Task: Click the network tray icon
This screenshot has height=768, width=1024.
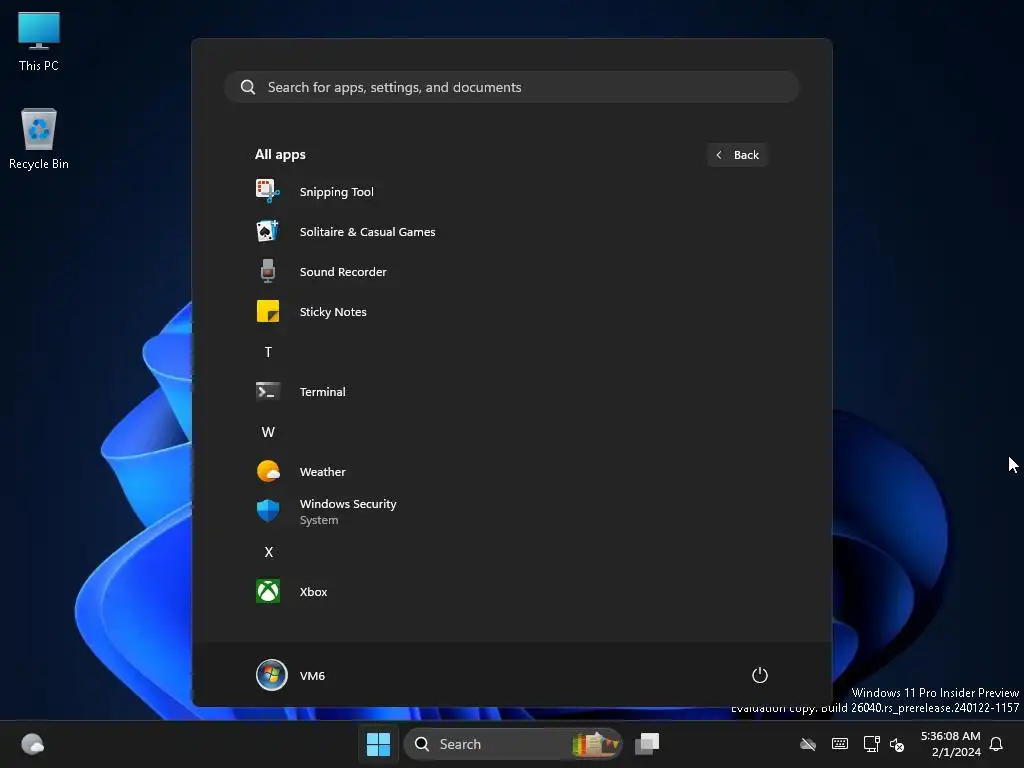Action: pyautogui.click(x=871, y=744)
